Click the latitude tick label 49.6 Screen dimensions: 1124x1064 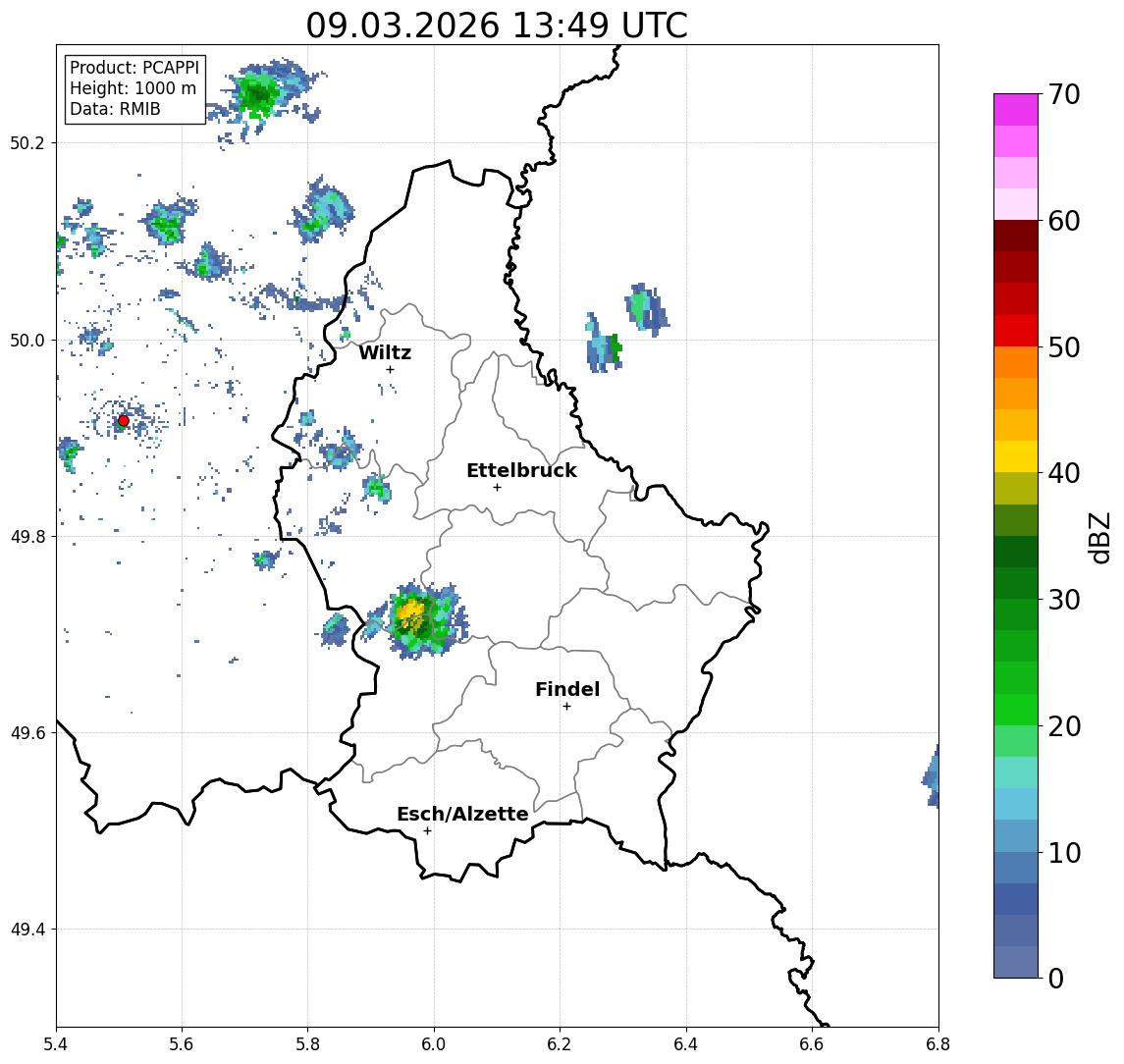click(27, 733)
